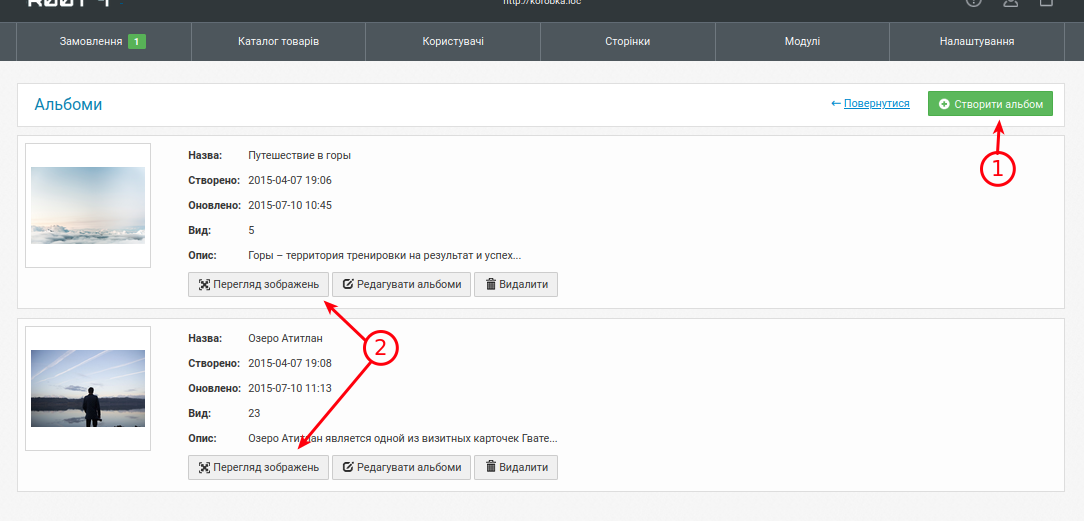Open the Користувачі menu
Screen dimensions: 1084x521
(x=453, y=41)
